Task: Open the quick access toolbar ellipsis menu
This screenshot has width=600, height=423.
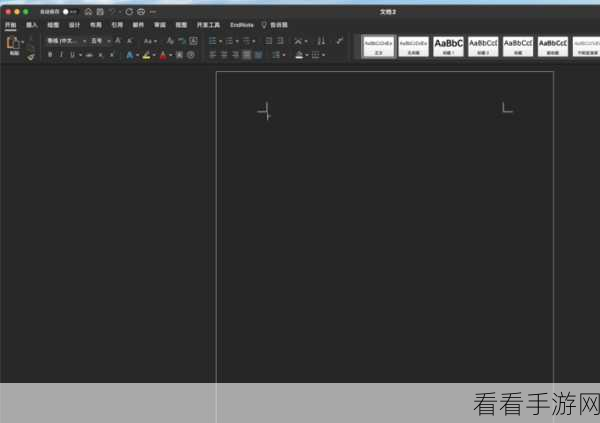Action: pos(153,12)
